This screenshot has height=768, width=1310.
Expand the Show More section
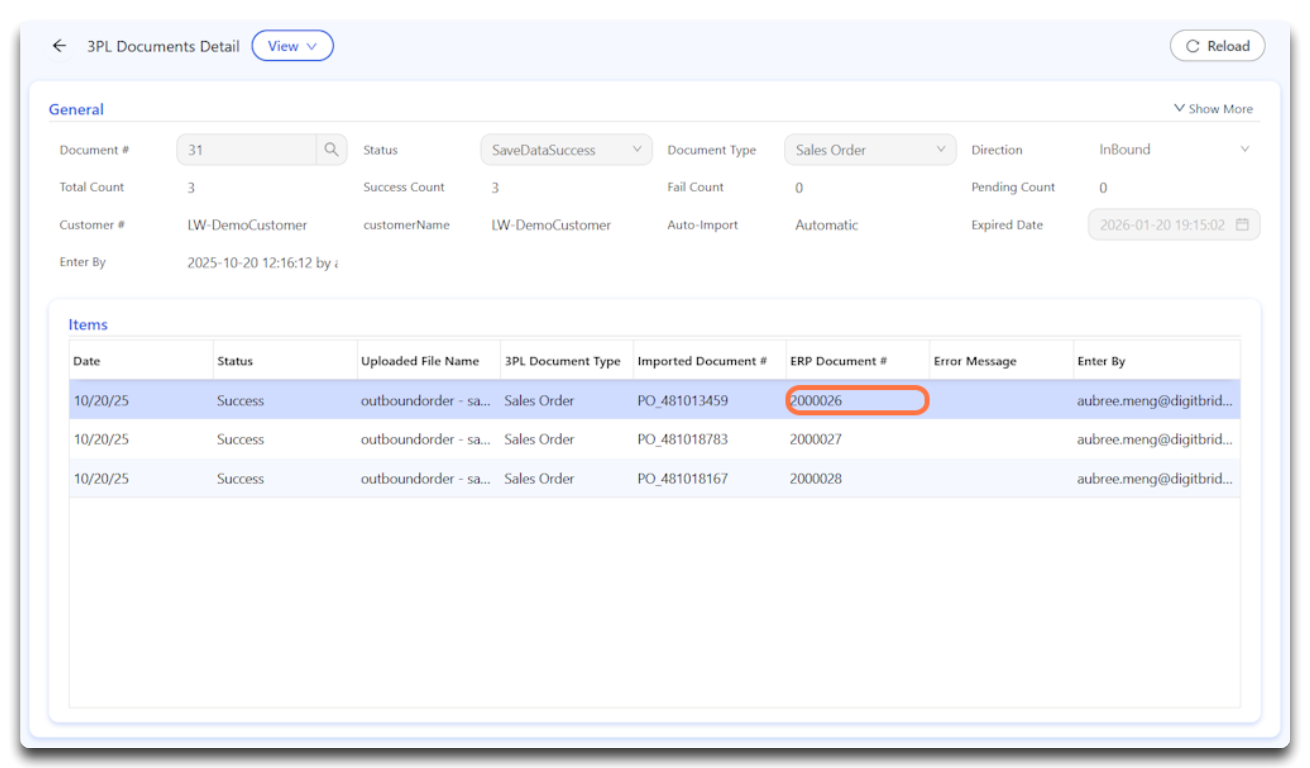[1212, 109]
